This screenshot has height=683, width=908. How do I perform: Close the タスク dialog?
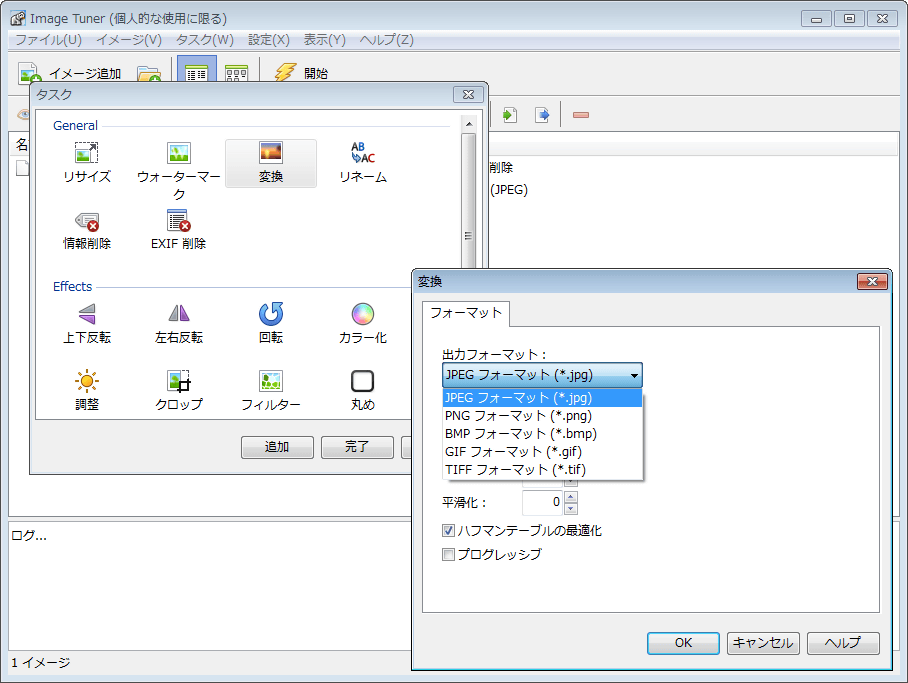coord(468,94)
